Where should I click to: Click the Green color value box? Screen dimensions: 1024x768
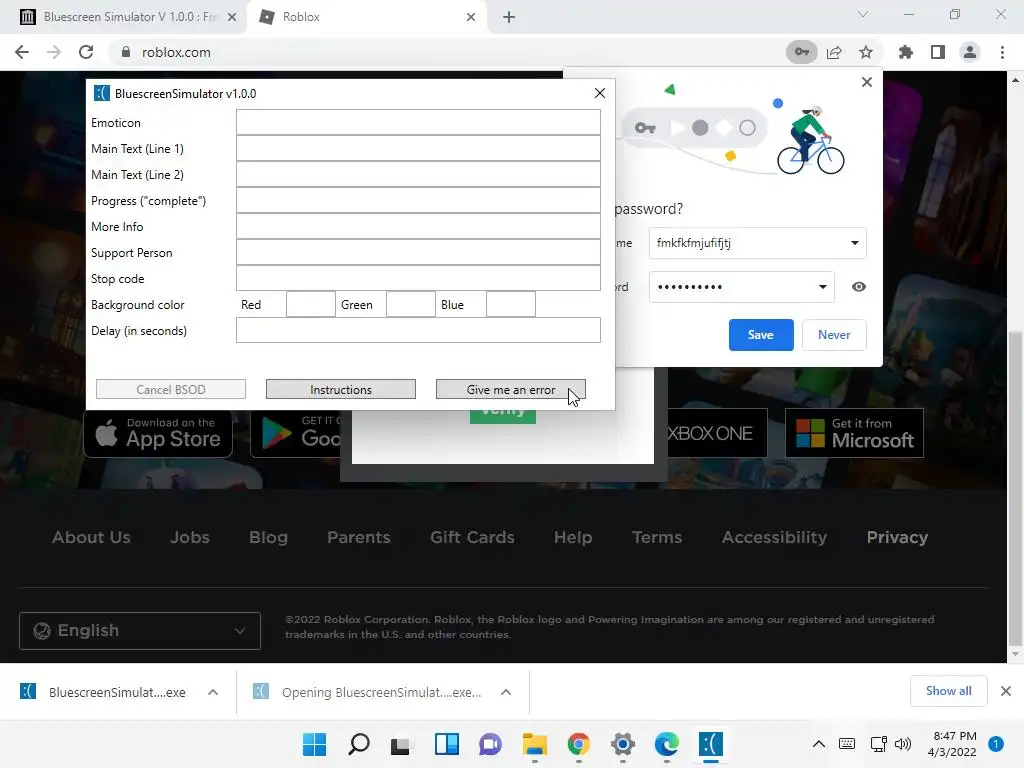pos(411,304)
